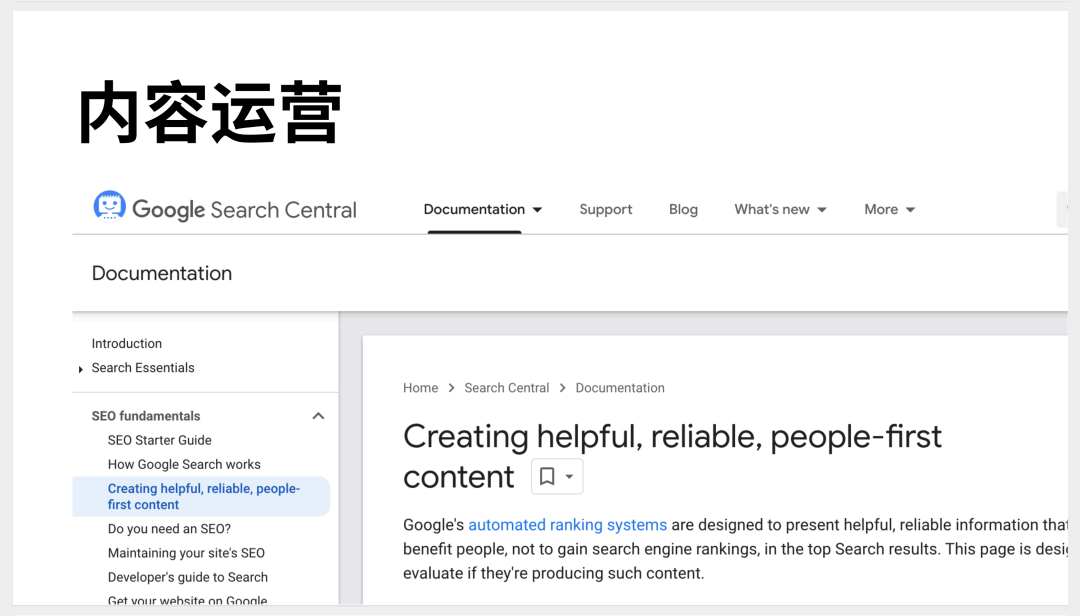The height and width of the screenshot is (616, 1080).
Task: Open the More dropdown menu
Action: pyautogui.click(x=889, y=209)
